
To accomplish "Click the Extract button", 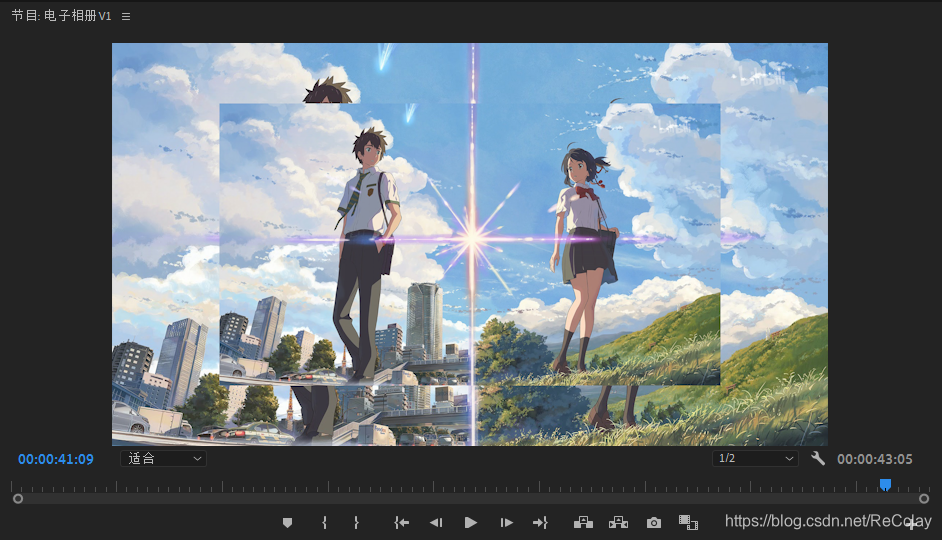I will [x=618, y=522].
